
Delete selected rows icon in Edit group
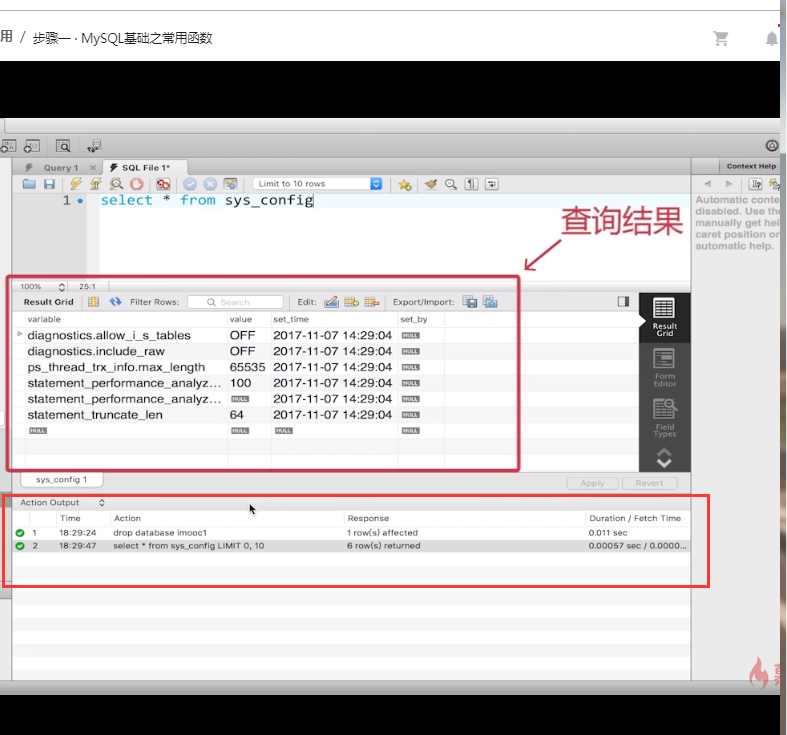pyautogui.click(x=372, y=302)
